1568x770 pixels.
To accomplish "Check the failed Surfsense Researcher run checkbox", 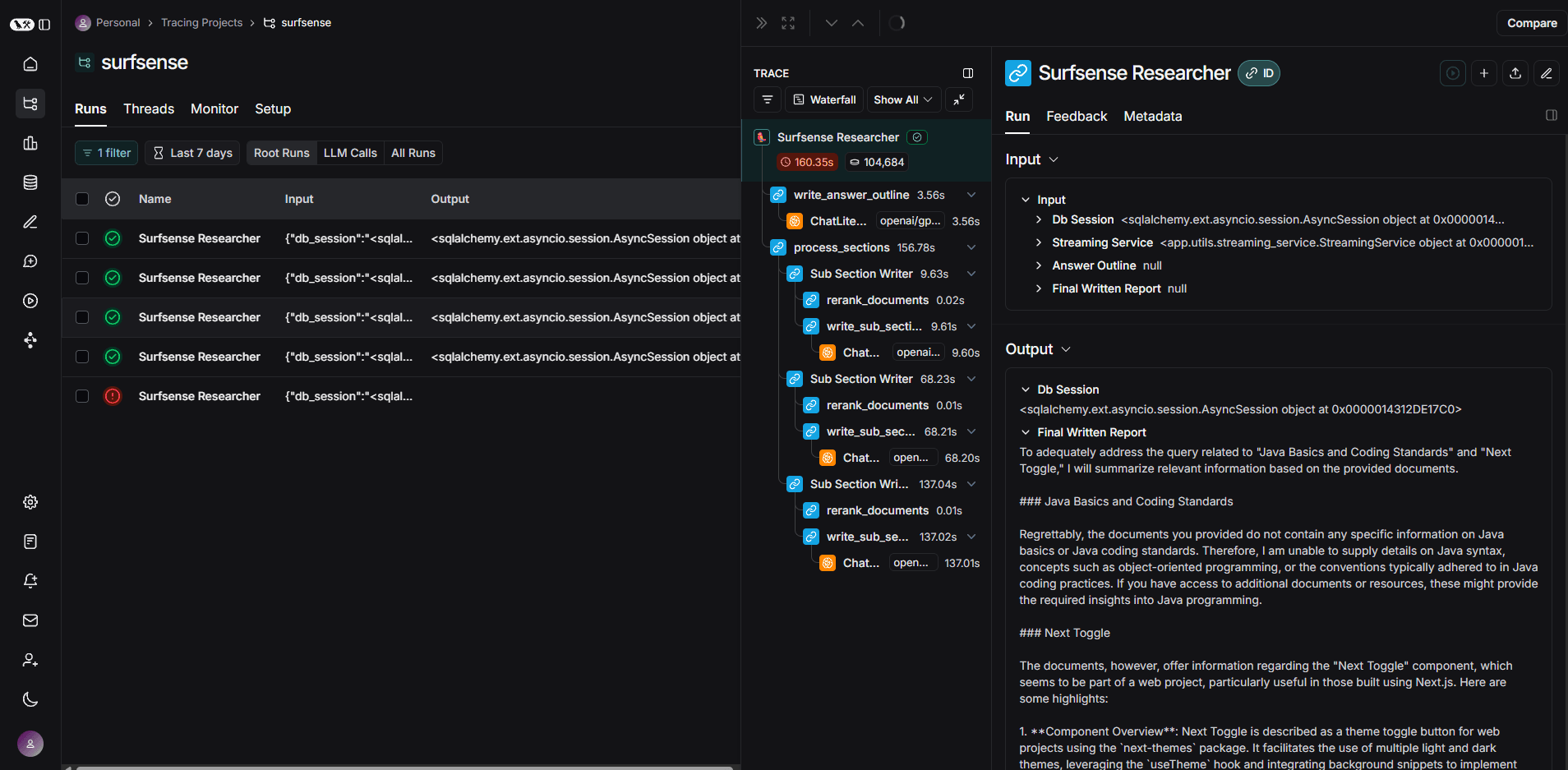I will pos(82,396).
